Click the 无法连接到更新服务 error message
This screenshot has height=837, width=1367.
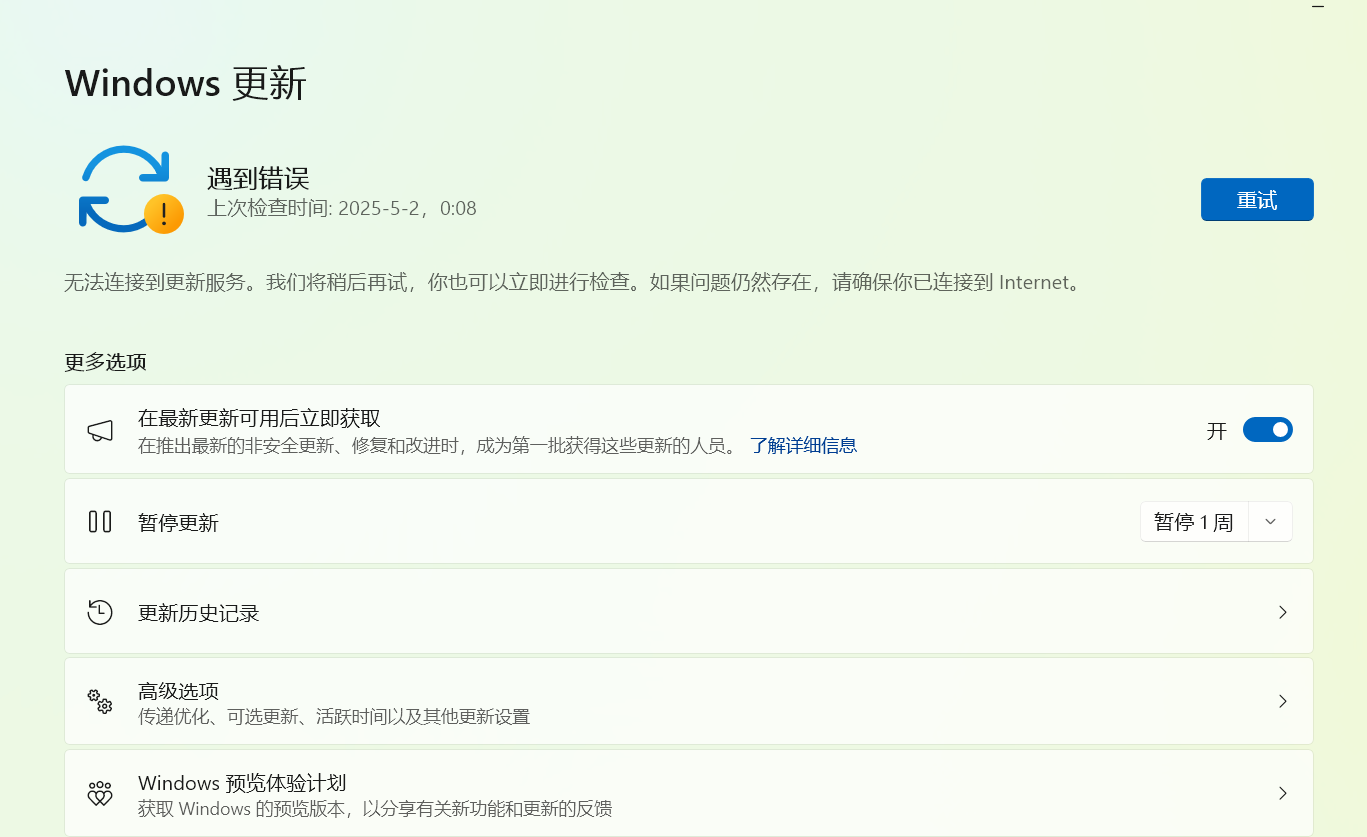coord(574,283)
